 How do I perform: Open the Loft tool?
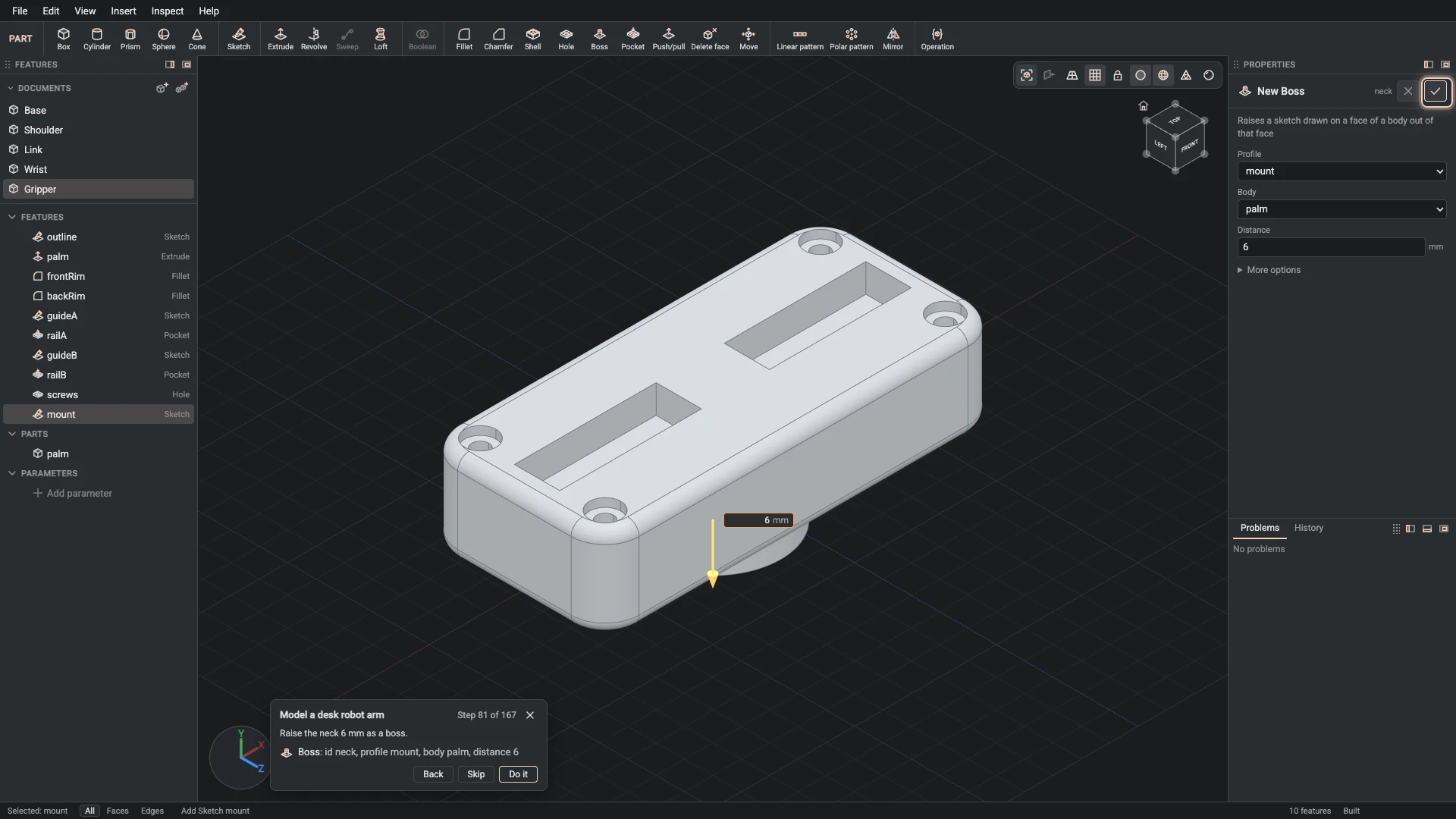(x=381, y=39)
